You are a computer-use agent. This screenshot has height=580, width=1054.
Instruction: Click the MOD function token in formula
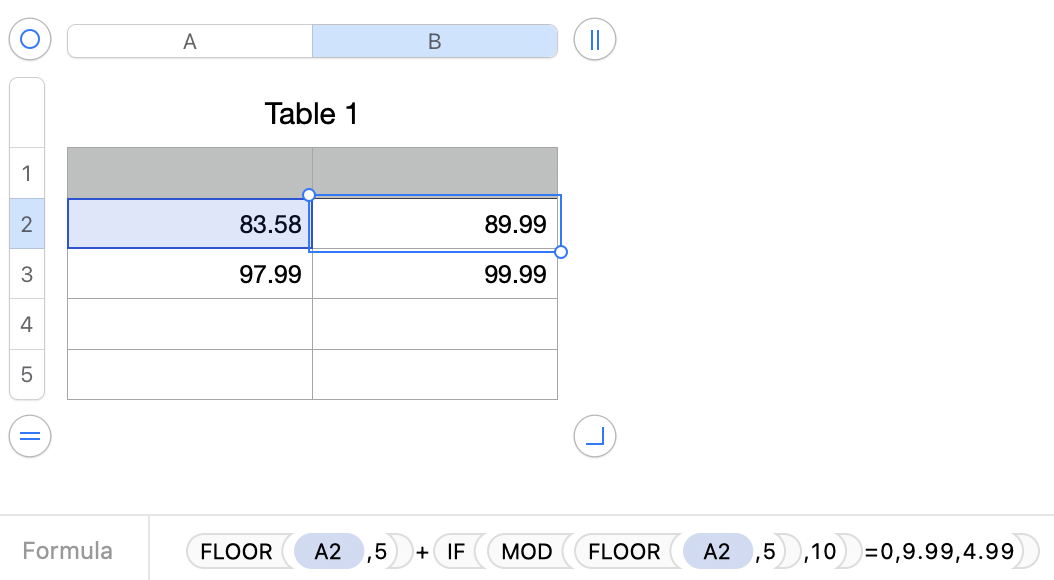pyautogui.click(x=527, y=551)
